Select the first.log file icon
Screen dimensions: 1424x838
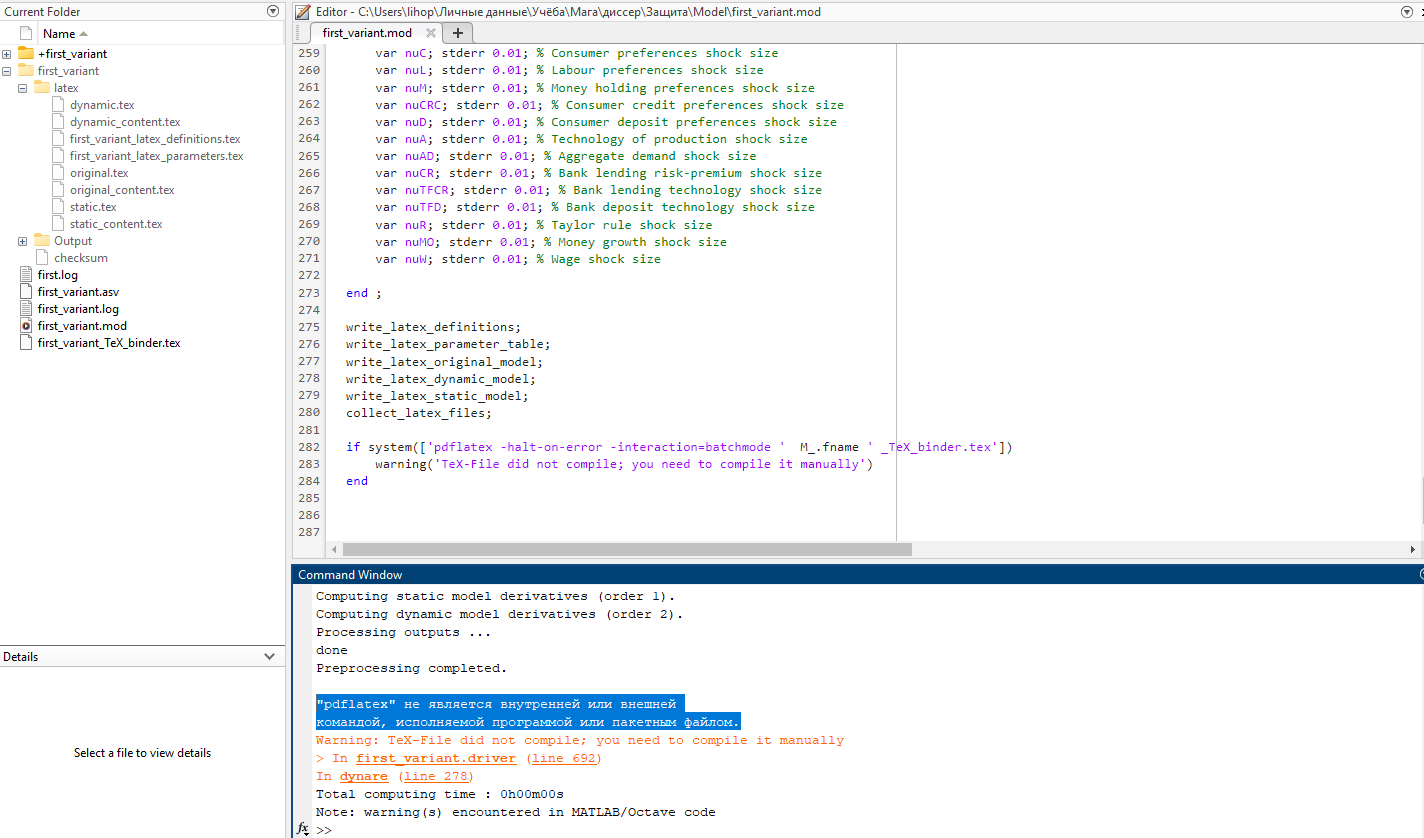26,275
